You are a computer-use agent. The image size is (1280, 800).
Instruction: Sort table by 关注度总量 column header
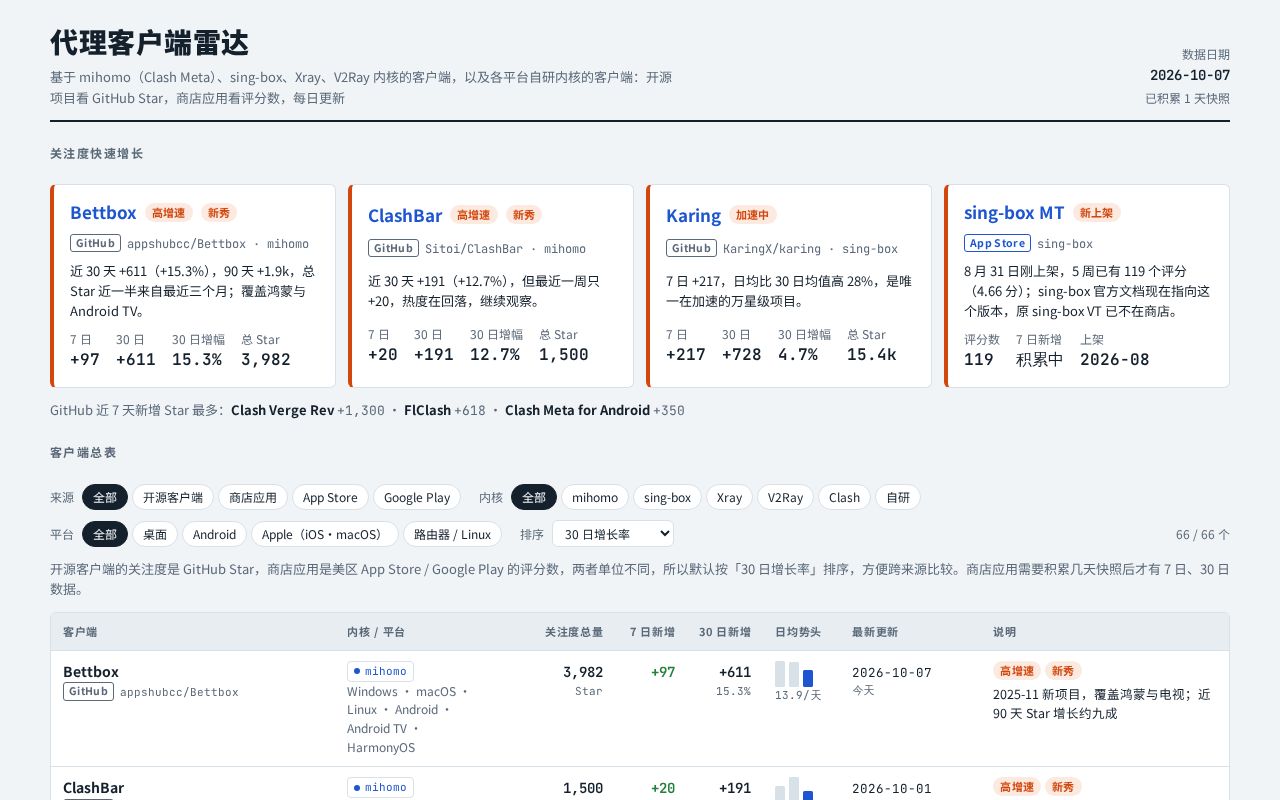(x=574, y=632)
